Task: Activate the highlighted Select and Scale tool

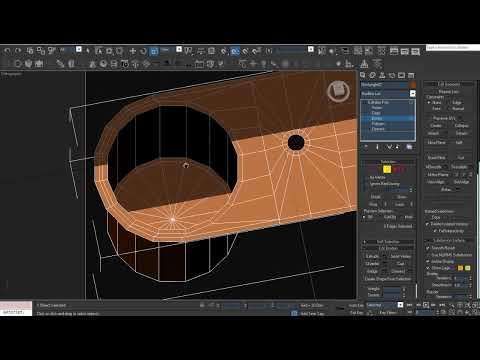Action: [x=154, y=51]
